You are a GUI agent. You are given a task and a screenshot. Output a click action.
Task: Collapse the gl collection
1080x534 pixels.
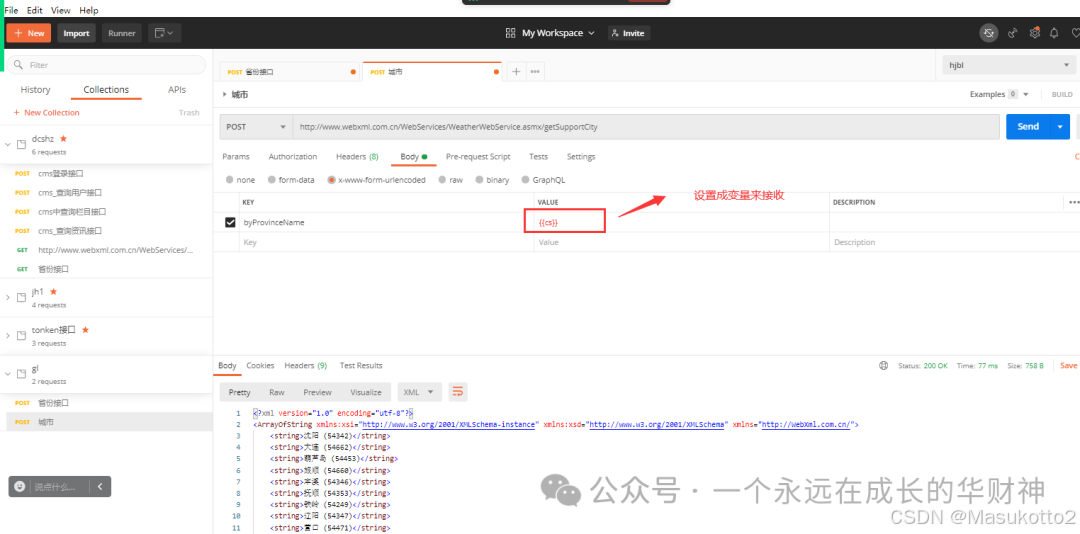(8, 373)
